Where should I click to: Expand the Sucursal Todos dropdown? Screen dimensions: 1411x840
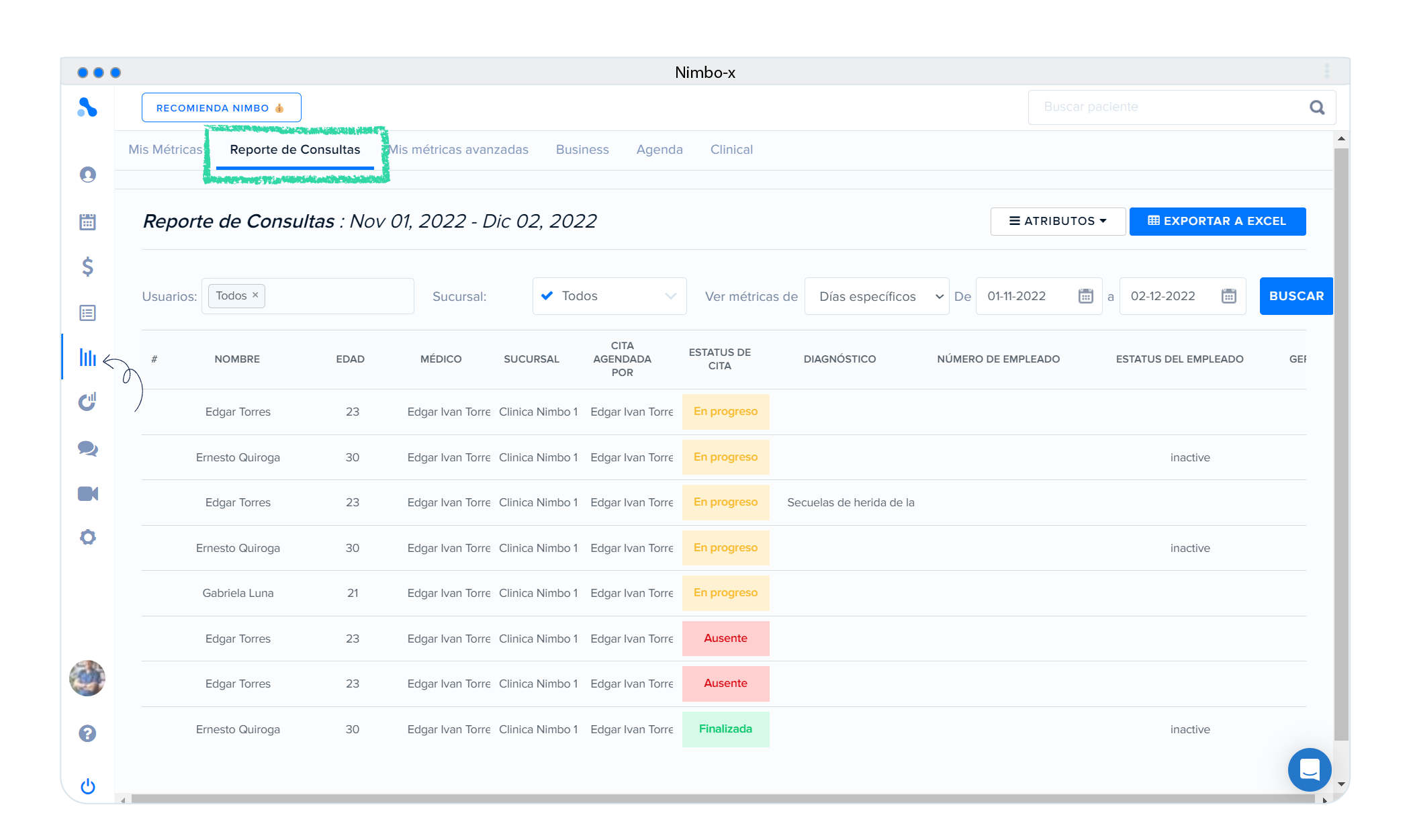[x=609, y=296]
